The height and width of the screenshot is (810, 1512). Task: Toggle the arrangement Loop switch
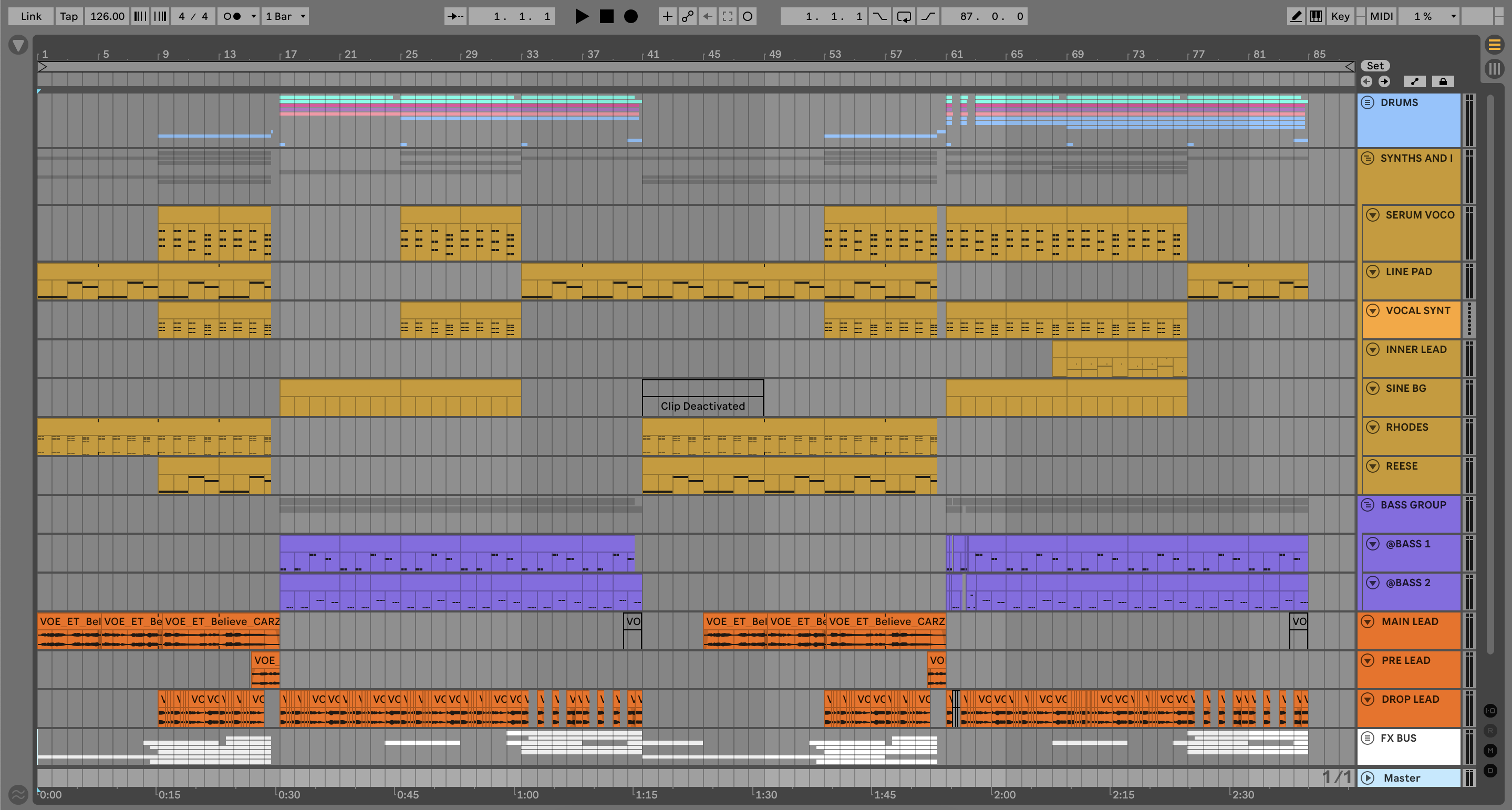[904, 16]
